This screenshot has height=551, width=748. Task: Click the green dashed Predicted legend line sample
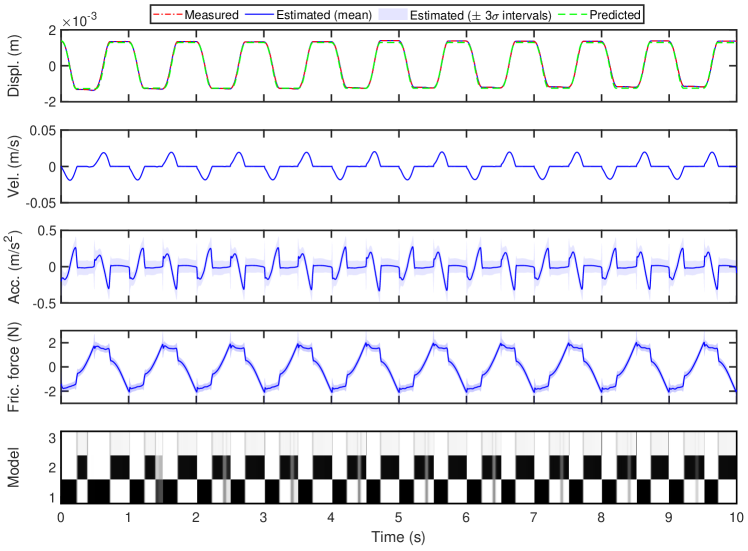coord(573,15)
